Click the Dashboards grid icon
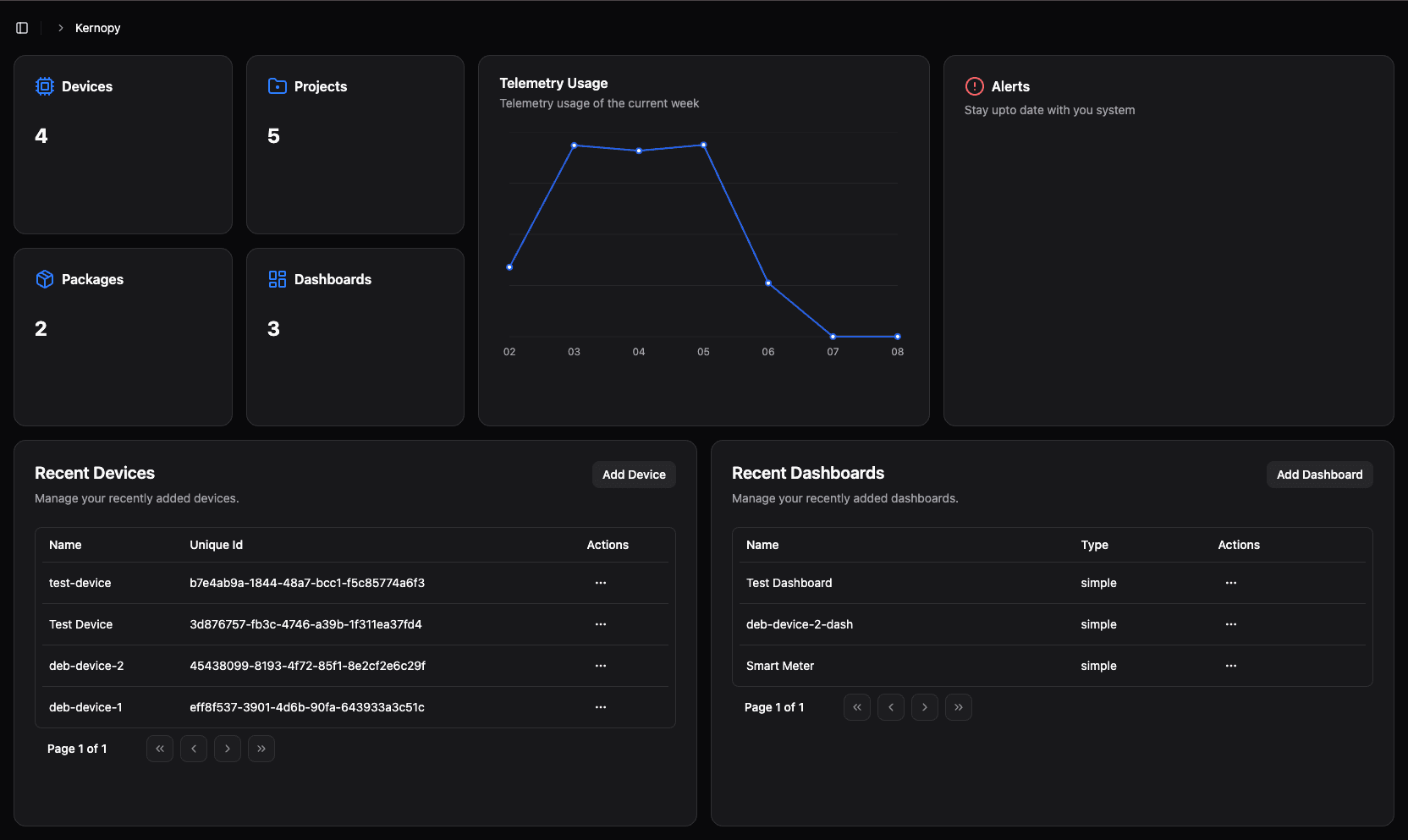Image resolution: width=1408 pixels, height=840 pixels. click(x=277, y=278)
